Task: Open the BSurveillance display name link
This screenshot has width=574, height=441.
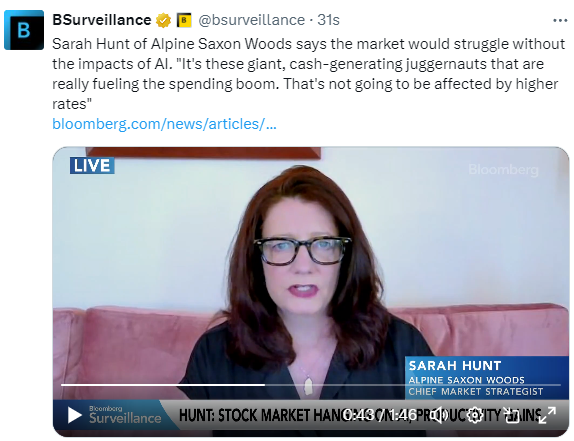Action: click(102, 20)
